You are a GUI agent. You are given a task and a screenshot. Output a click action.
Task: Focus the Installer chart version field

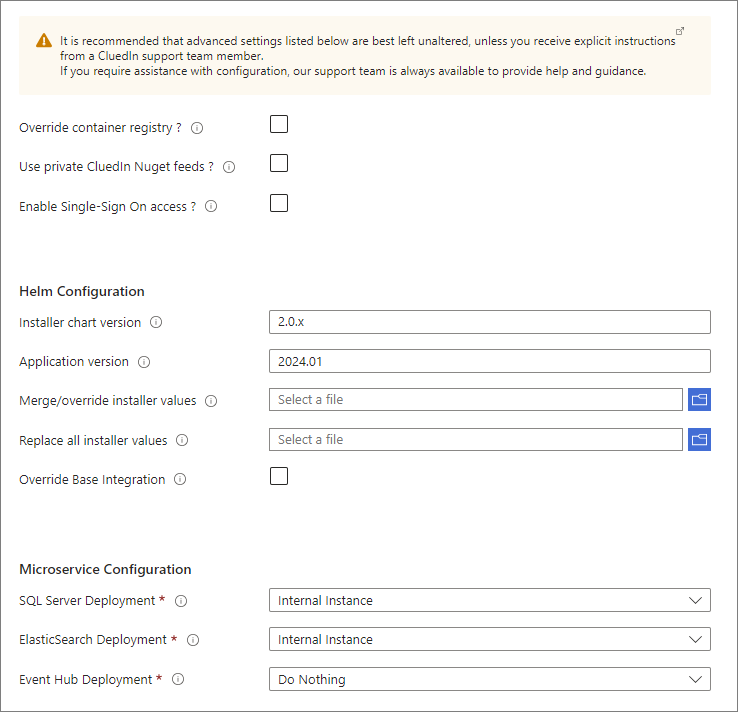coord(489,321)
